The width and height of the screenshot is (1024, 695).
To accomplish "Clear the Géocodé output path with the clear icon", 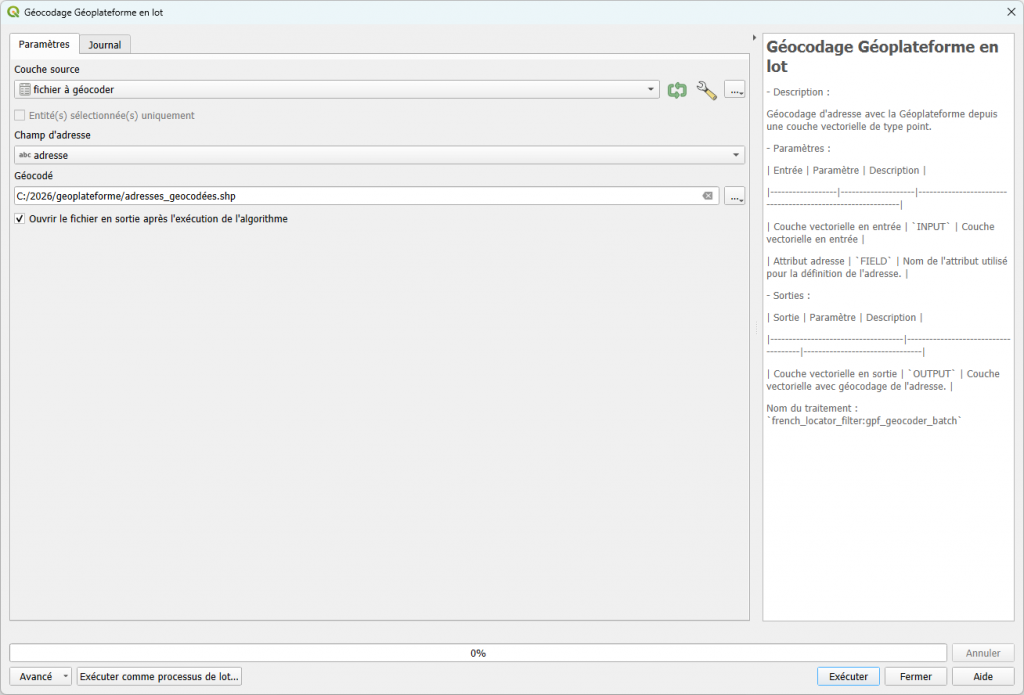I will click(x=708, y=196).
